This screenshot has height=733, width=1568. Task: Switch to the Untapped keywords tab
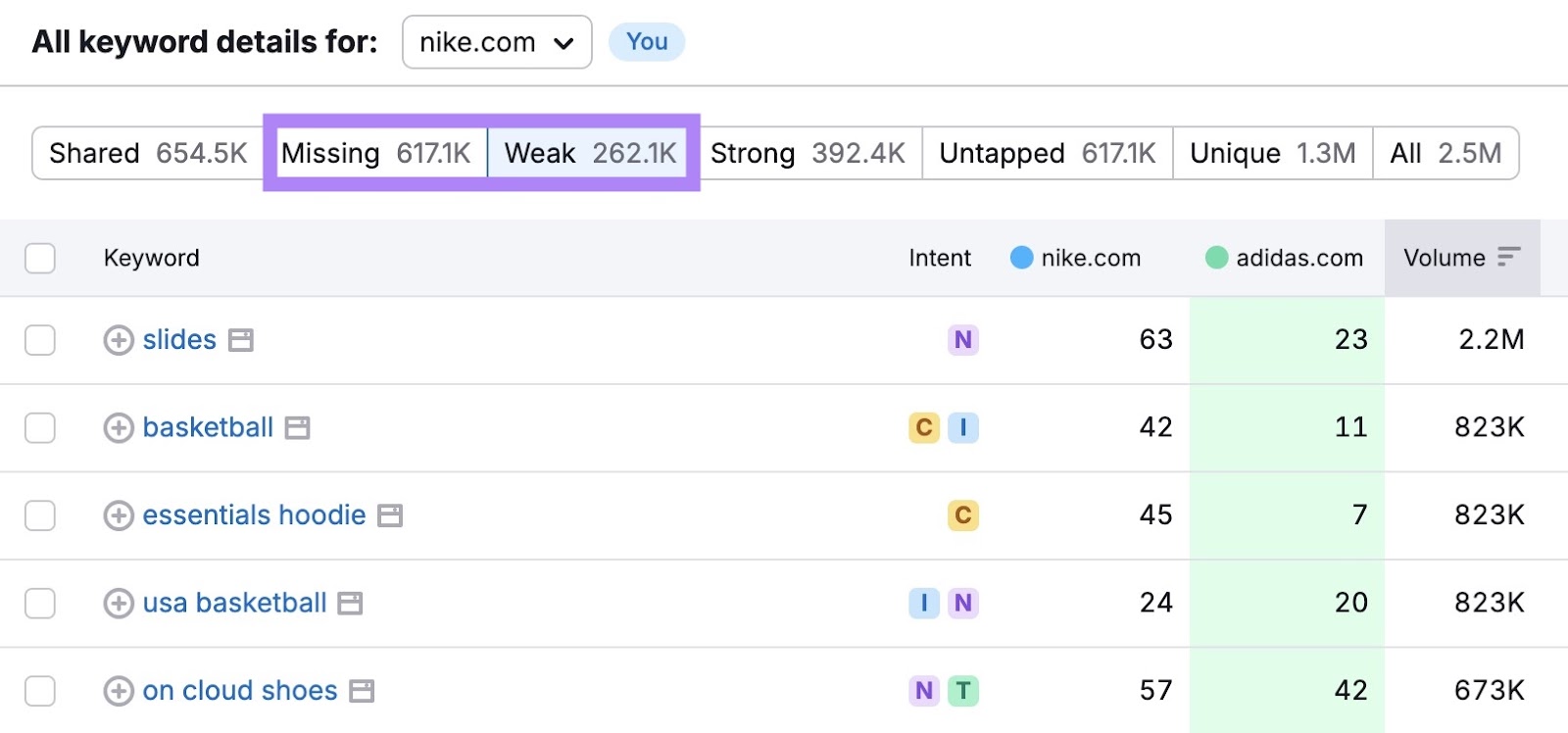[1047, 154]
